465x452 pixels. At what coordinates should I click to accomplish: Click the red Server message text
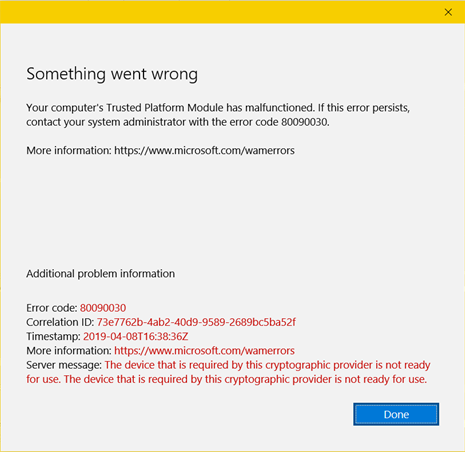click(228, 372)
